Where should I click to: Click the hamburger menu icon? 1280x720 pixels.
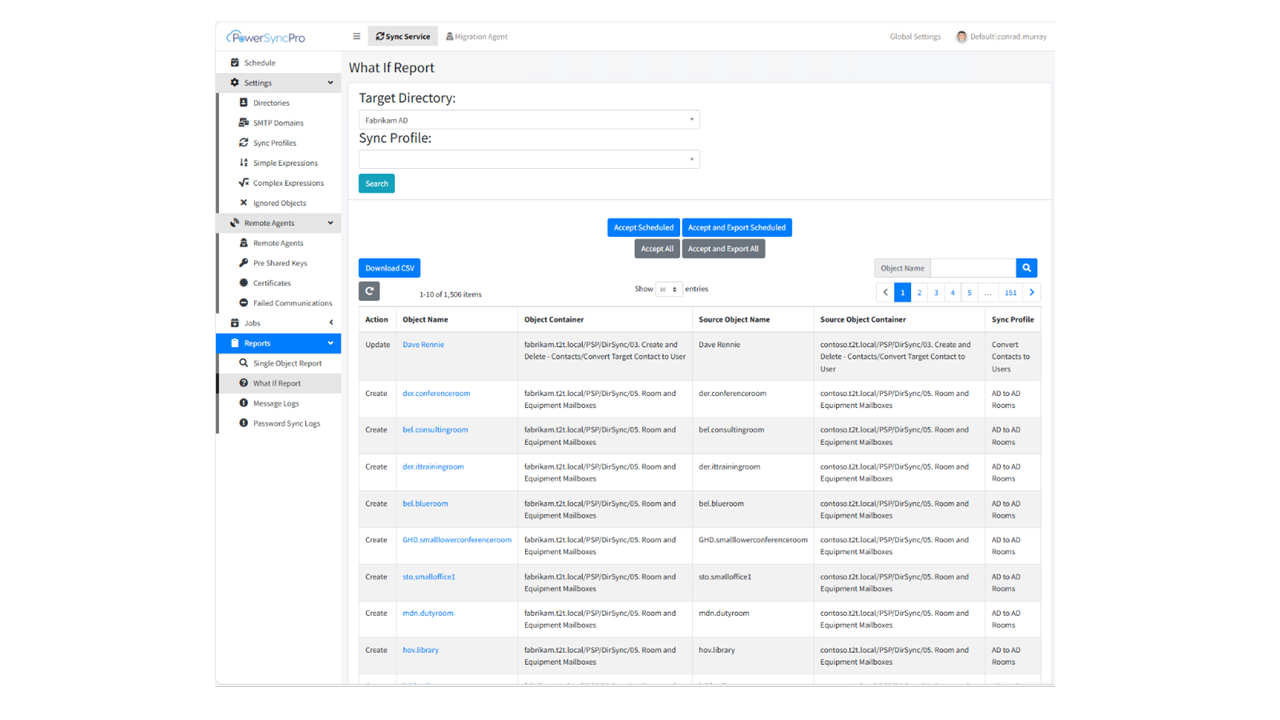pyautogui.click(x=356, y=37)
